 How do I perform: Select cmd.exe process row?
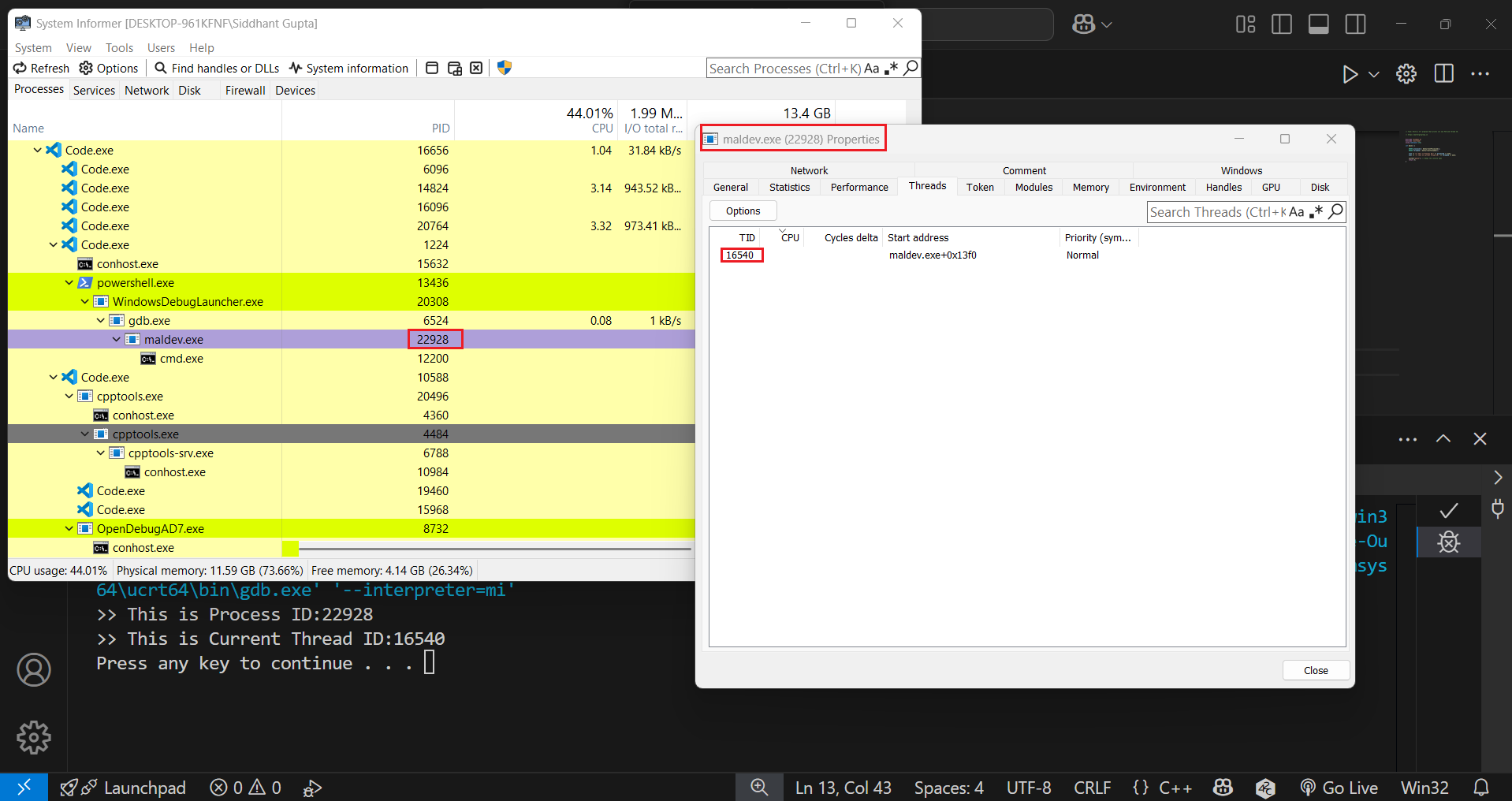pyautogui.click(x=351, y=358)
